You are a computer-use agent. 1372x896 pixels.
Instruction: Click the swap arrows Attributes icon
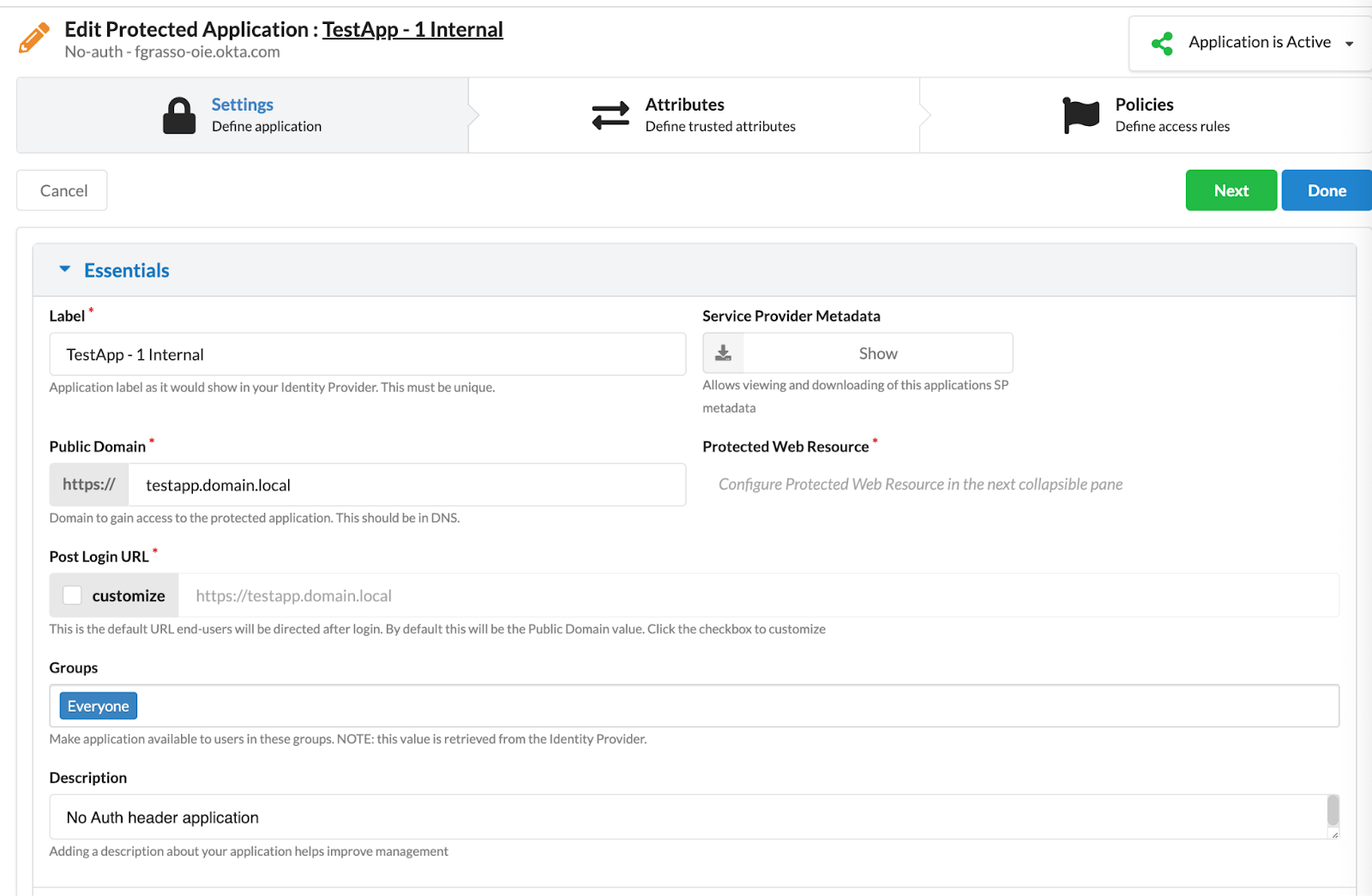pos(611,116)
